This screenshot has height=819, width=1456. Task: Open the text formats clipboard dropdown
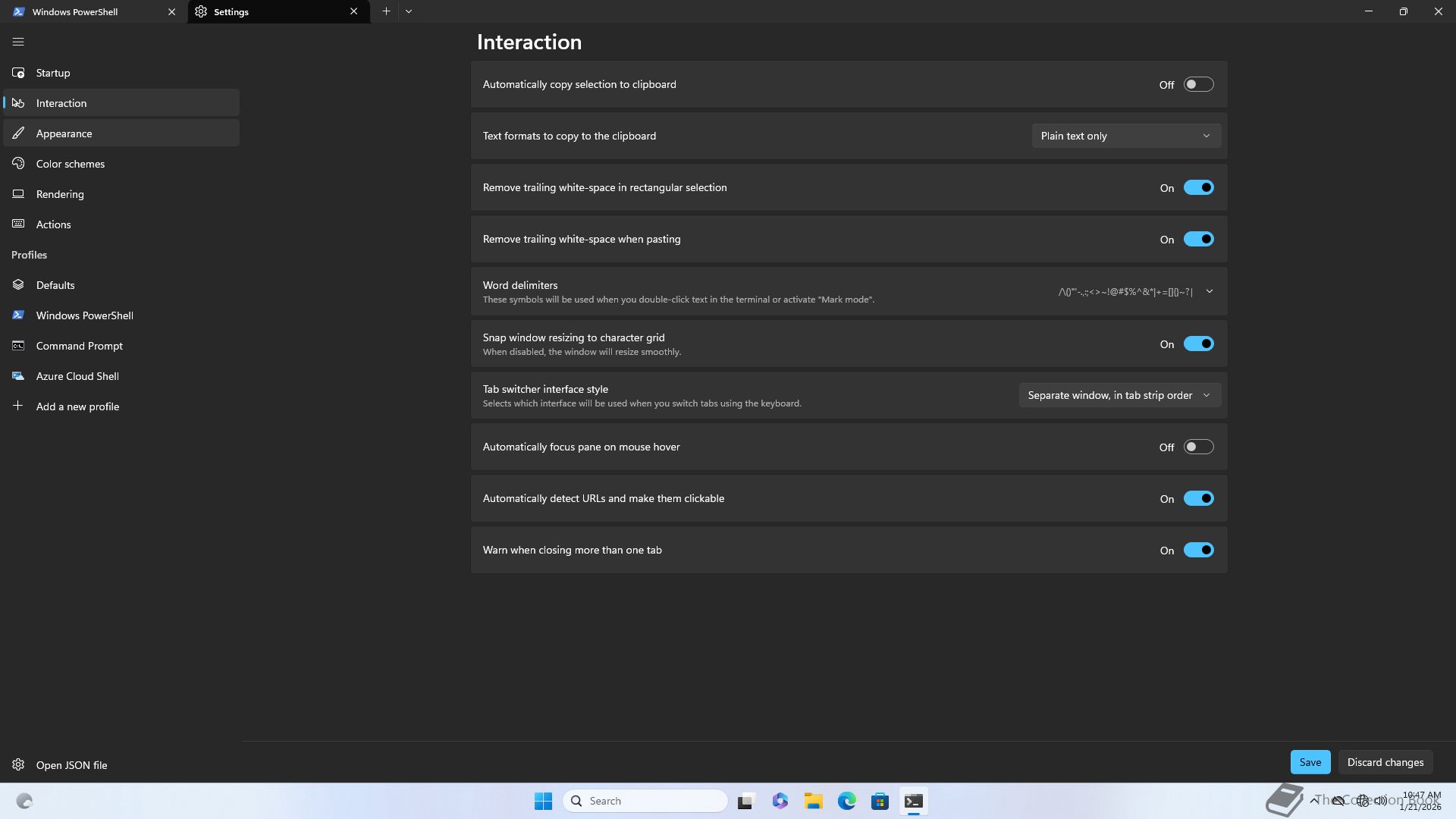(x=1125, y=136)
